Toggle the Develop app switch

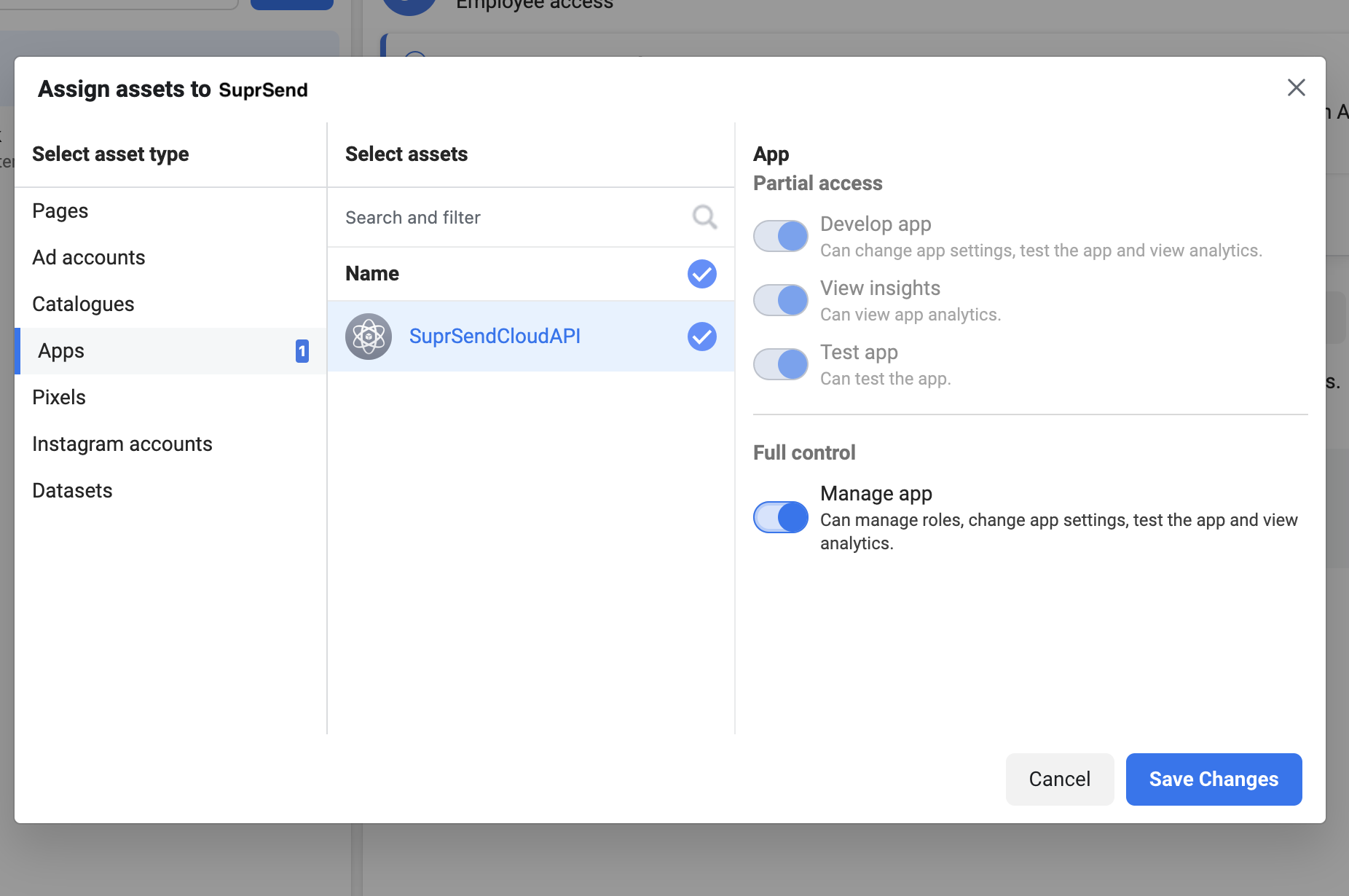(x=781, y=236)
